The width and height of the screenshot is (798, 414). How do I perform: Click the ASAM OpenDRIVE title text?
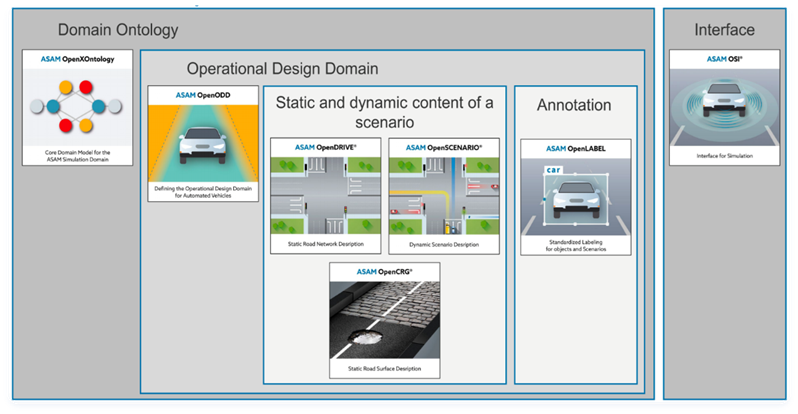coord(326,148)
